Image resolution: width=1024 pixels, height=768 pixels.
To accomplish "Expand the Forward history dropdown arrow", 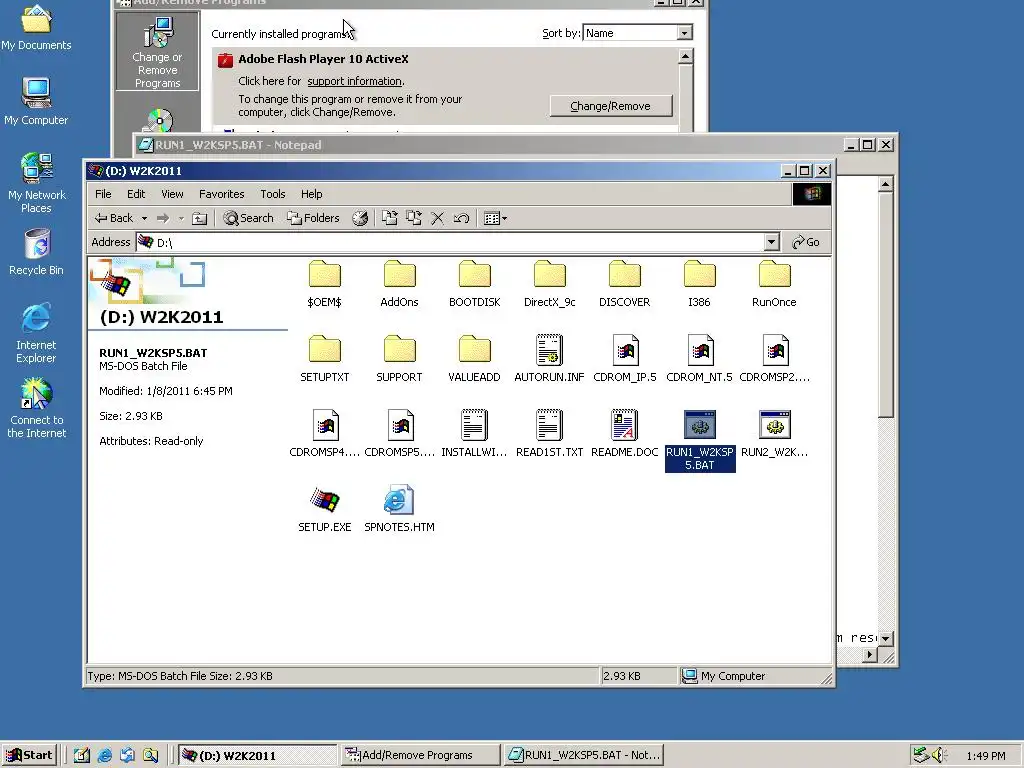I will (x=181, y=219).
